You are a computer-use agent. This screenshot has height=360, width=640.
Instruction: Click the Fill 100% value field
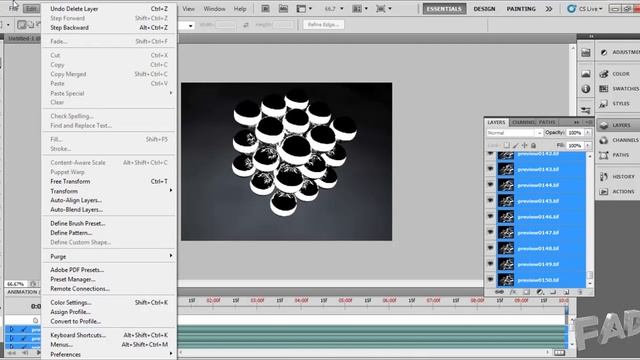(x=575, y=146)
